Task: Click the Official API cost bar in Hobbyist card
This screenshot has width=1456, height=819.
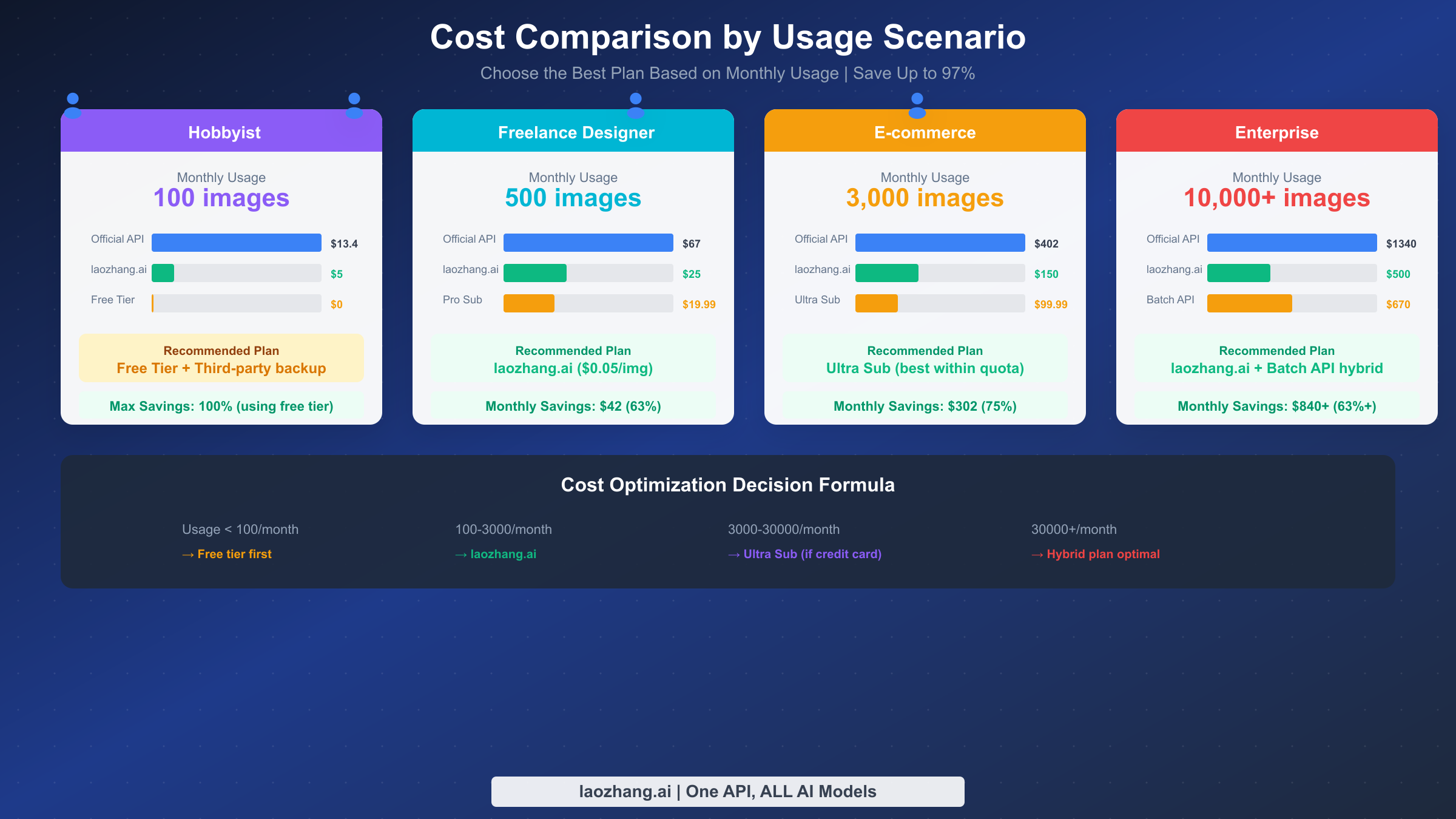Action: (x=237, y=242)
